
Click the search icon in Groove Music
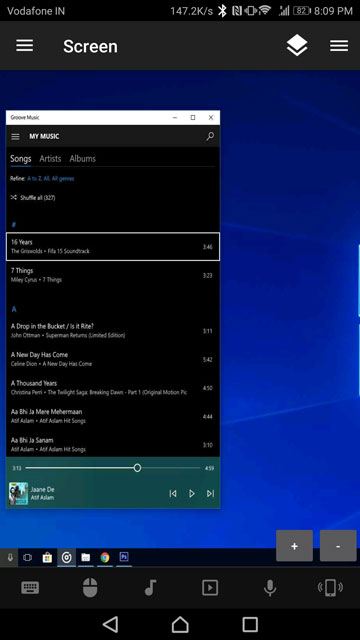point(210,136)
